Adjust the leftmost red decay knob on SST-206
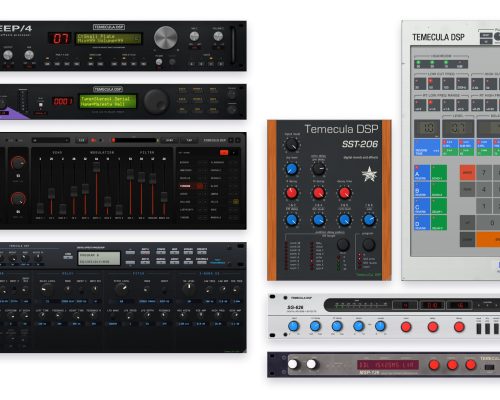Image resolution: width=500 pixels, height=400 pixels. pos(292,193)
